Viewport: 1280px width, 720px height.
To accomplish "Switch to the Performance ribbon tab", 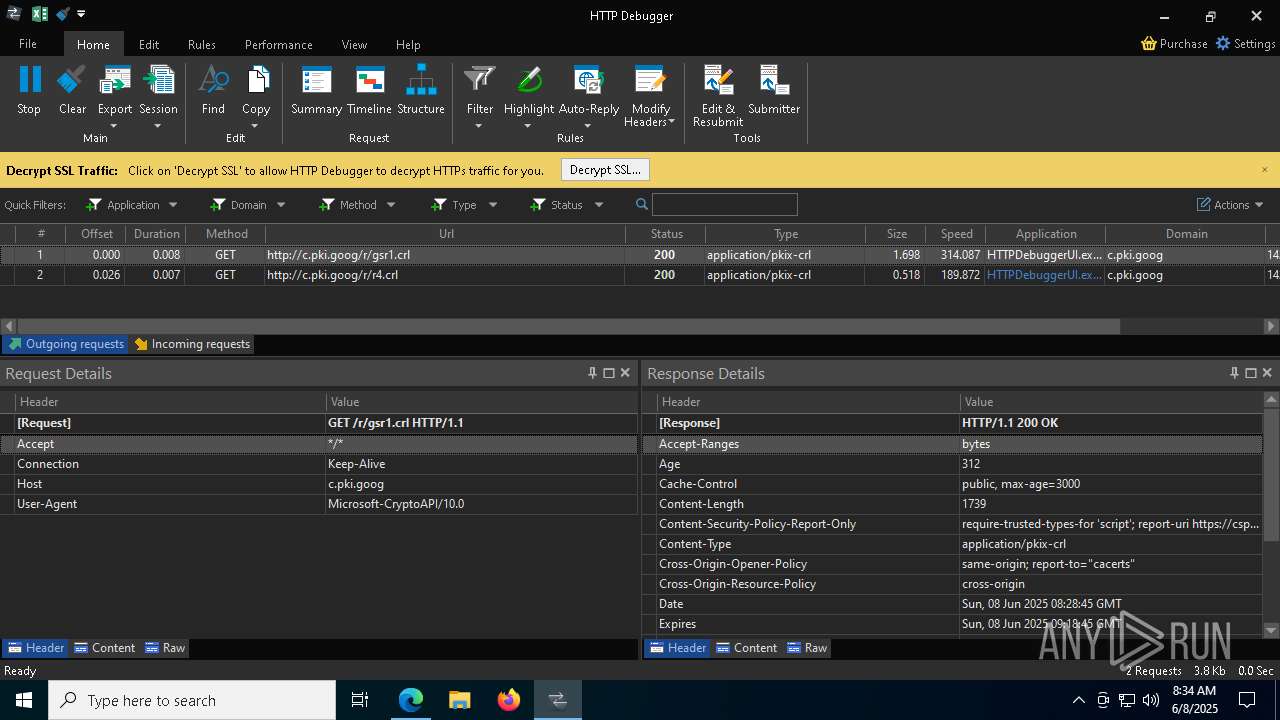I will click(279, 44).
